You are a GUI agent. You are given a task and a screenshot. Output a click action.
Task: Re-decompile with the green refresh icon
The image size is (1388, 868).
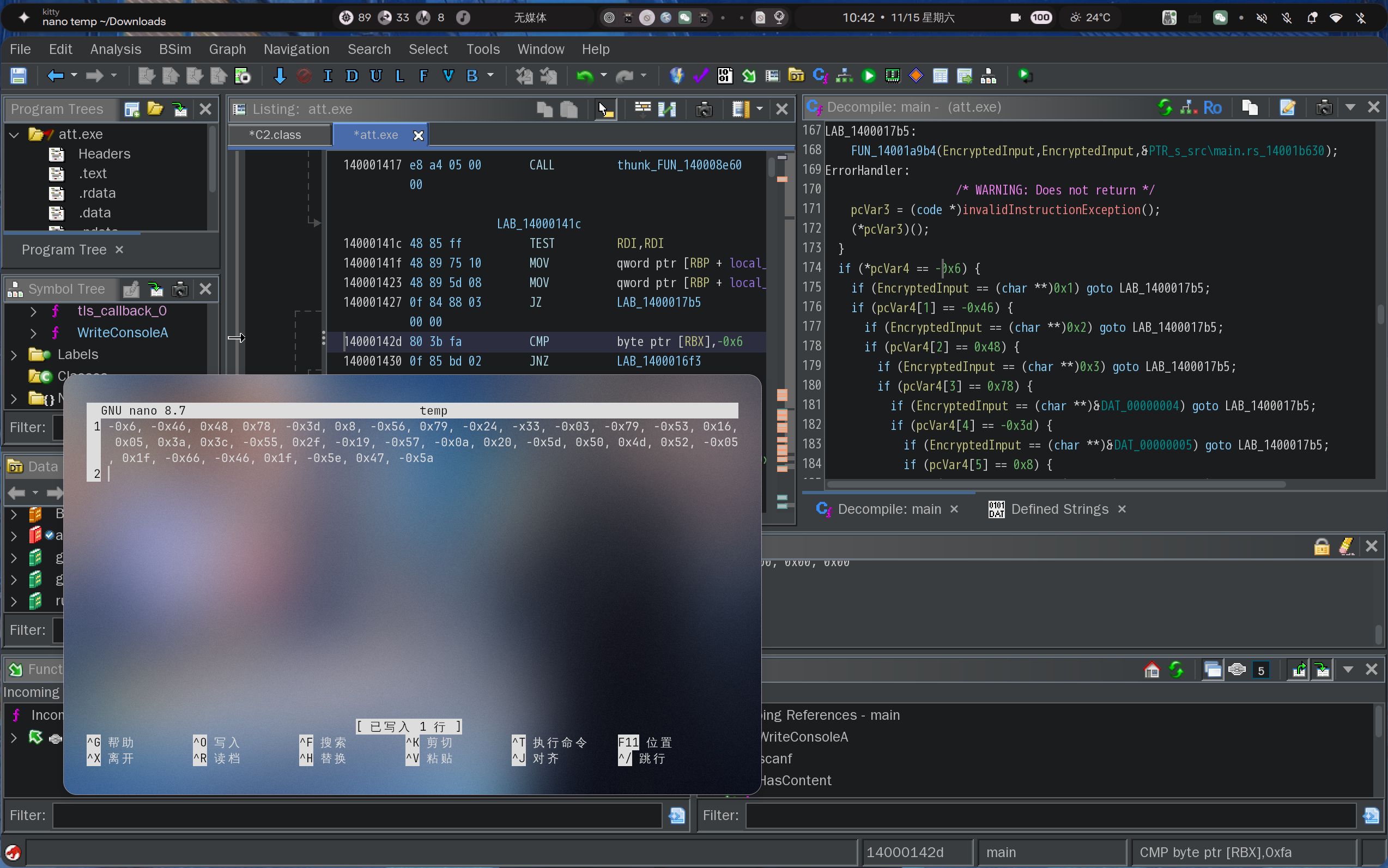[x=1165, y=107]
